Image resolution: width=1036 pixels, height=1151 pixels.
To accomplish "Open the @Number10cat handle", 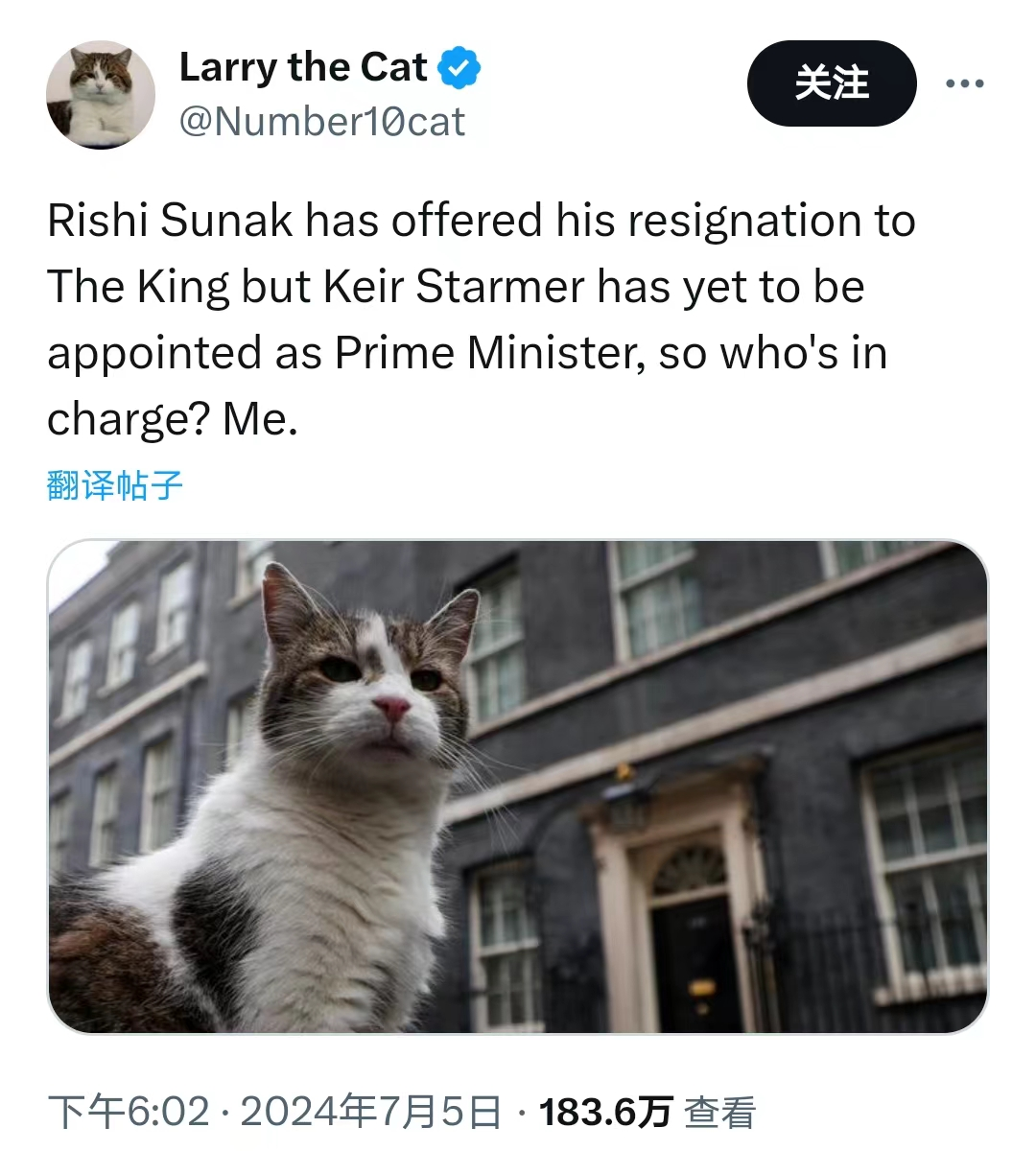I will pyautogui.click(x=322, y=122).
